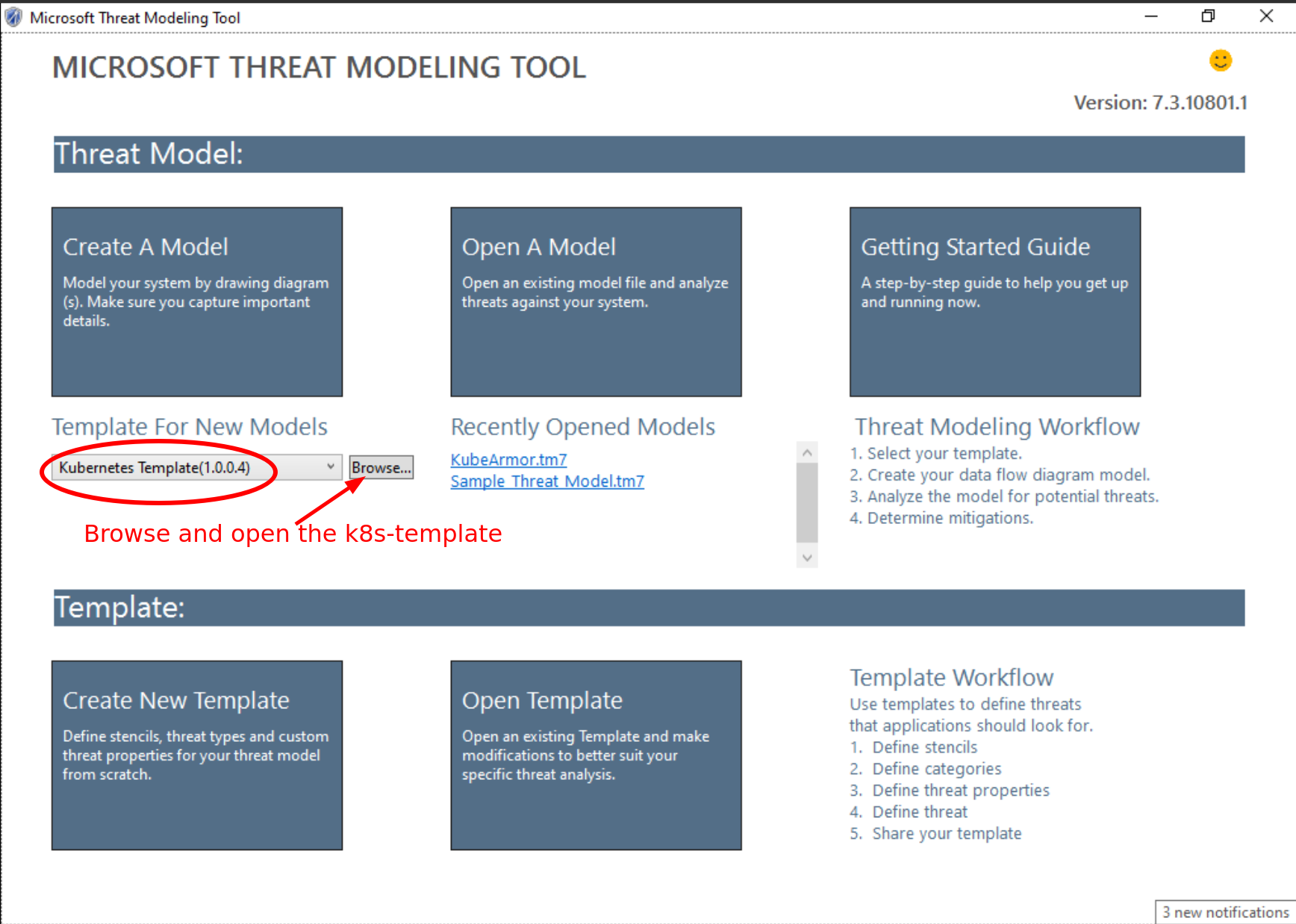
Task: Click the 'Threat Model:' section header
Action: pyautogui.click(x=649, y=154)
